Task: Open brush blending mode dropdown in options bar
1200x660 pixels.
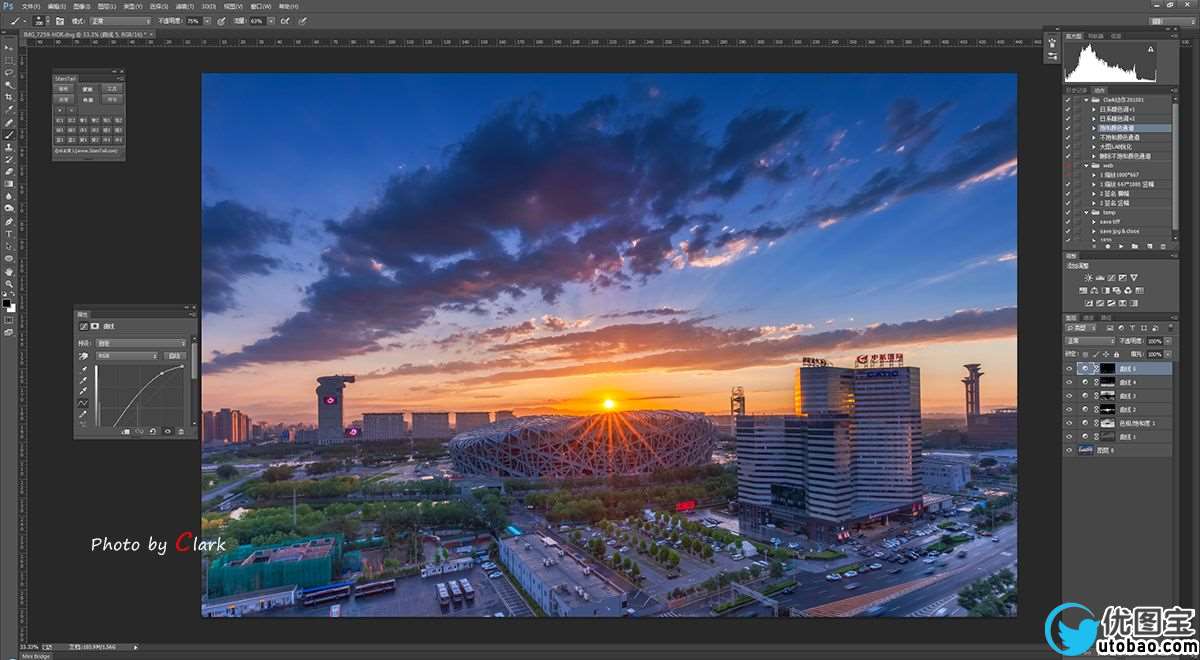Action: coord(120,20)
